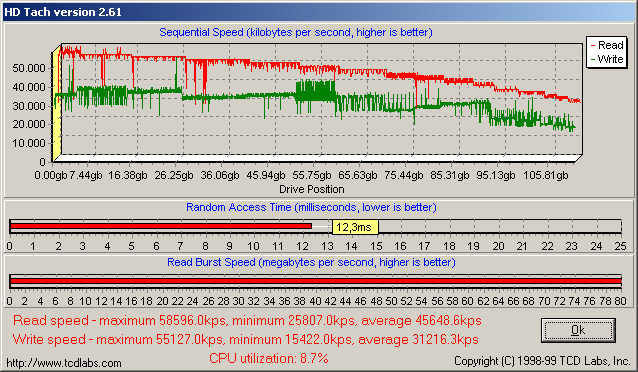Select the Write legend entry
Image resolution: width=638 pixels, height=372 pixels.
[x=606, y=59]
